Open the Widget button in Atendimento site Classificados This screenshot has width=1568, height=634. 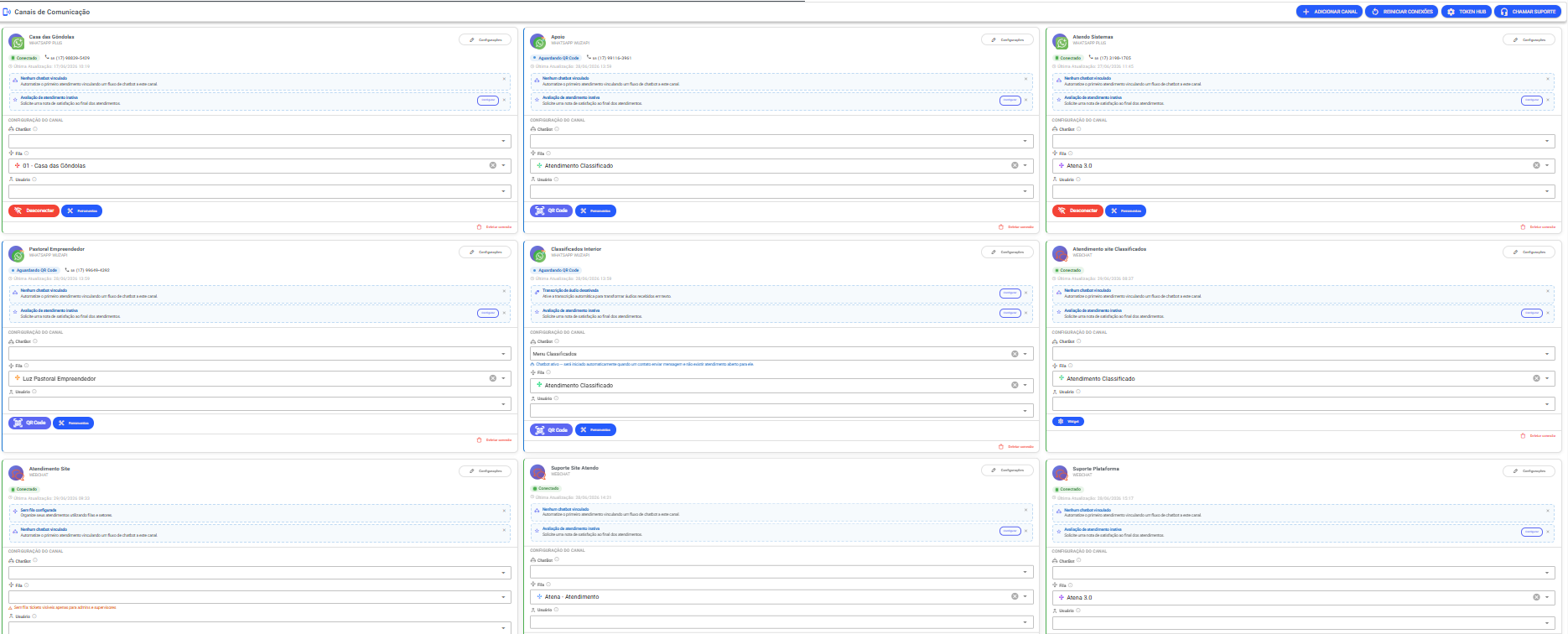click(x=1068, y=421)
